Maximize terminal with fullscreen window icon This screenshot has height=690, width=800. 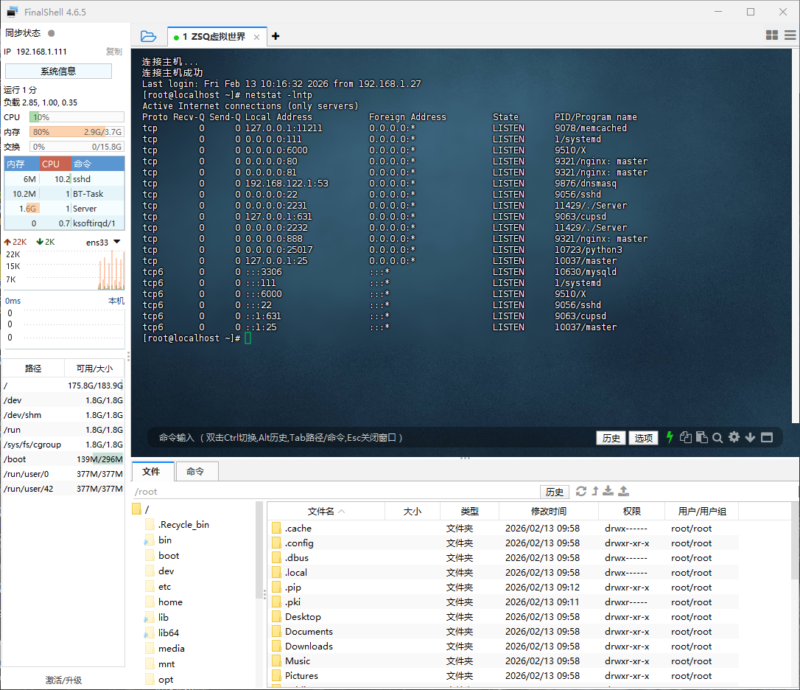coord(766,437)
